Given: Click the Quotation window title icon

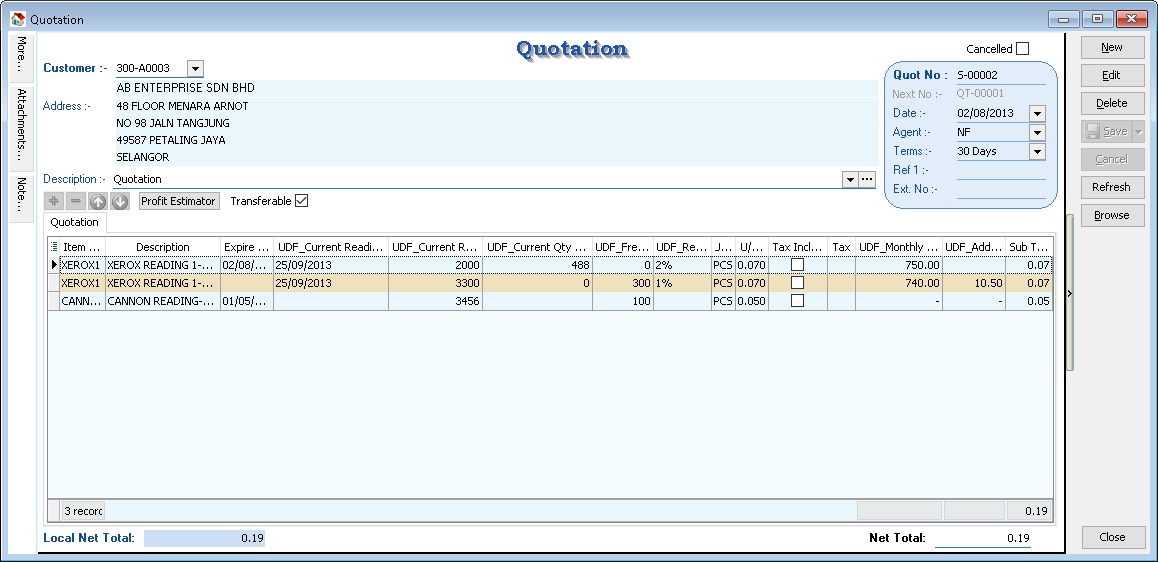Looking at the screenshot, I should click(x=17, y=19).
